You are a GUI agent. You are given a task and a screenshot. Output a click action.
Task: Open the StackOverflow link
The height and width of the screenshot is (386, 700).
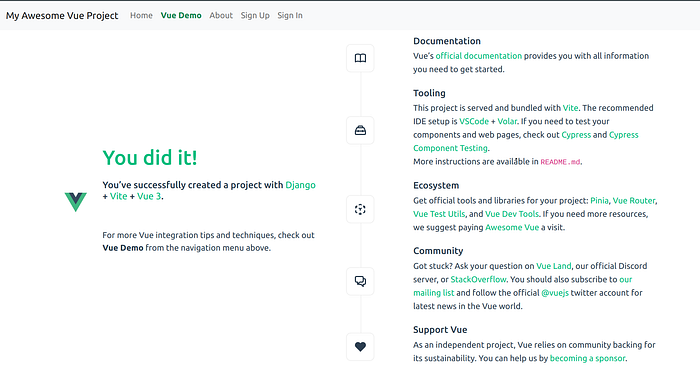click(478, 279)
